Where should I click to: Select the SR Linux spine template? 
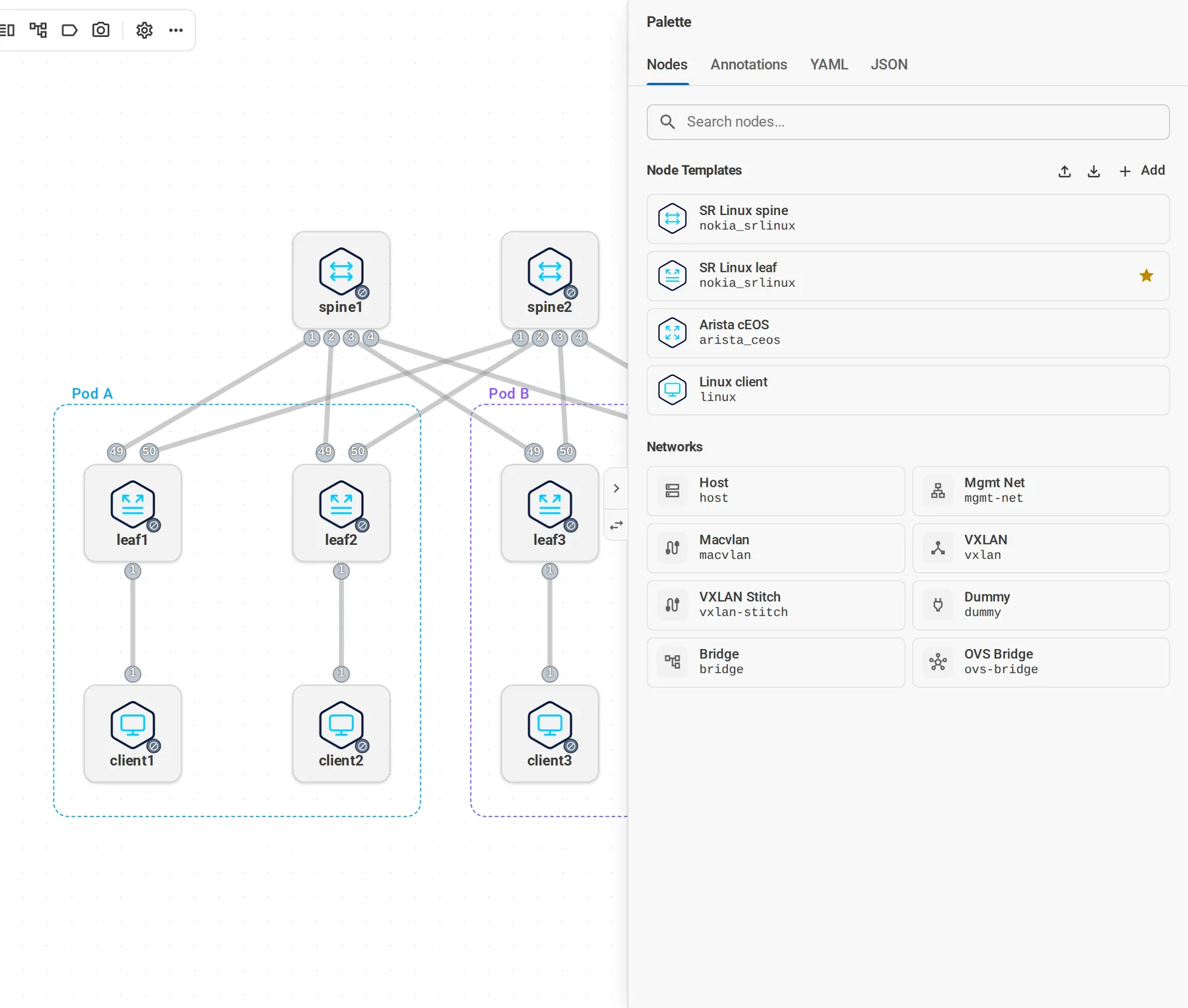coord(908,218)
